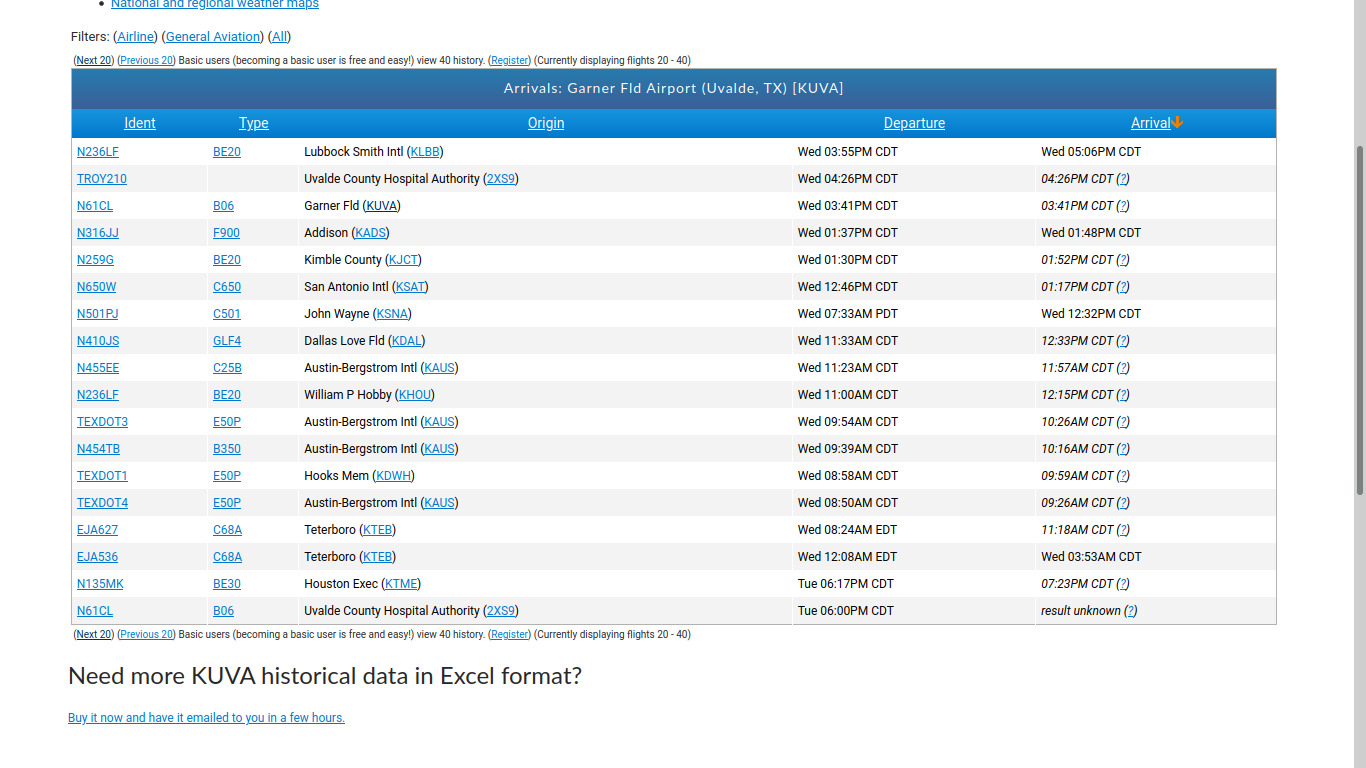
Task: Open flight TEXDOT4
Action: [102, 503]
